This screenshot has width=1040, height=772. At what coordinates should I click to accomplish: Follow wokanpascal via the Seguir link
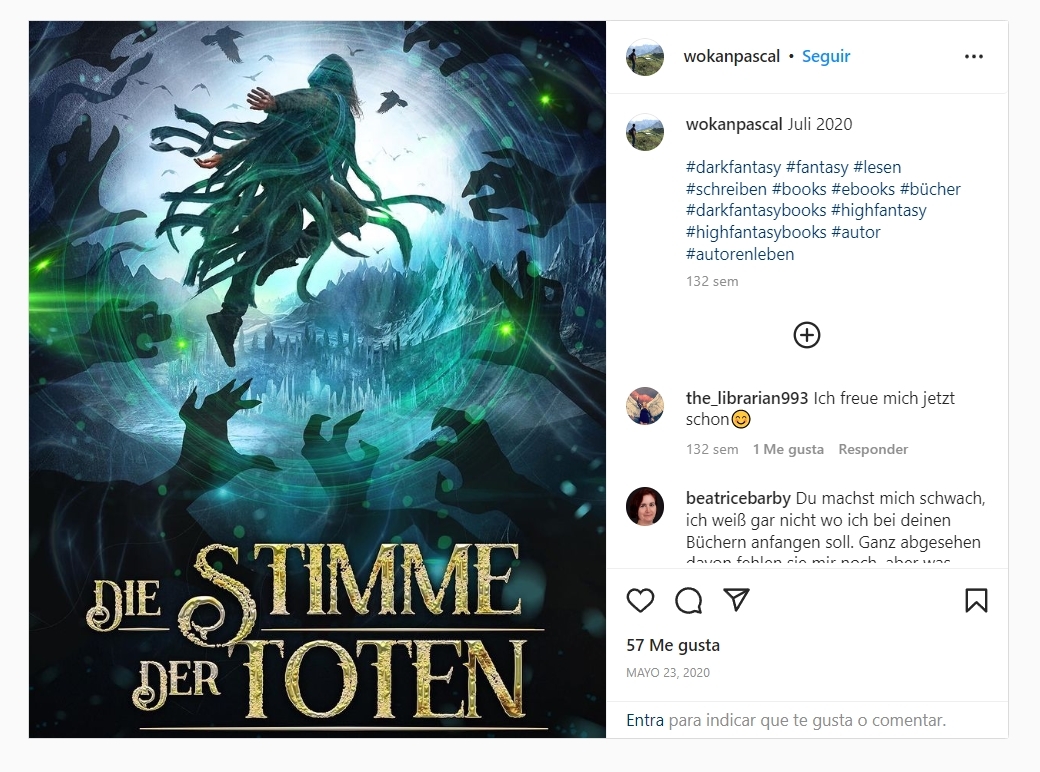pos(826,56)
